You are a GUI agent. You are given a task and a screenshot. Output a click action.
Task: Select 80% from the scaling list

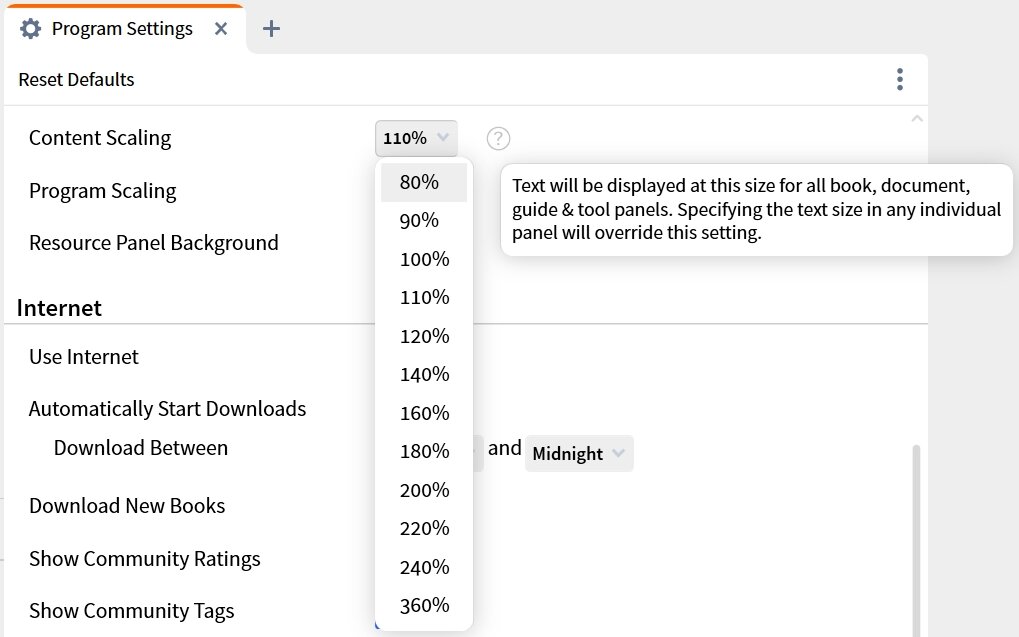pyautogui.click(x=424, y=182)
